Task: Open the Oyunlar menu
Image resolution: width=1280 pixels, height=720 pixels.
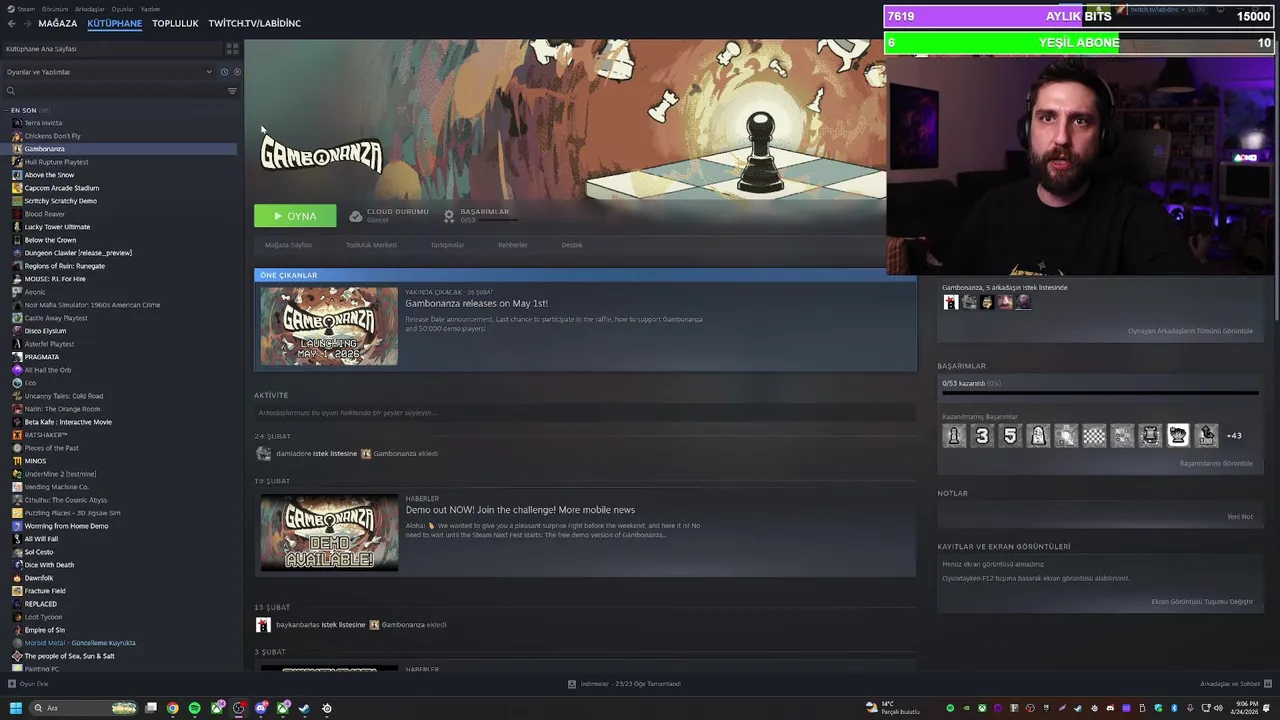Action: 122,9
